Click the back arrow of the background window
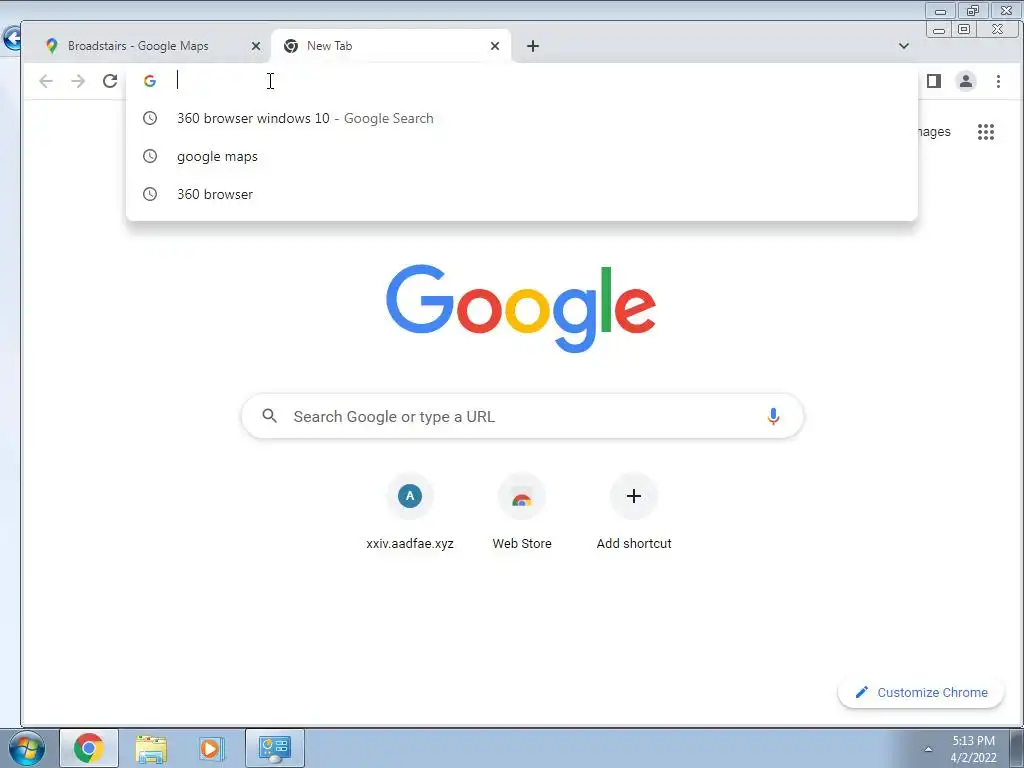The width and height of the screenshot is (1024, 768). (10, 38)
